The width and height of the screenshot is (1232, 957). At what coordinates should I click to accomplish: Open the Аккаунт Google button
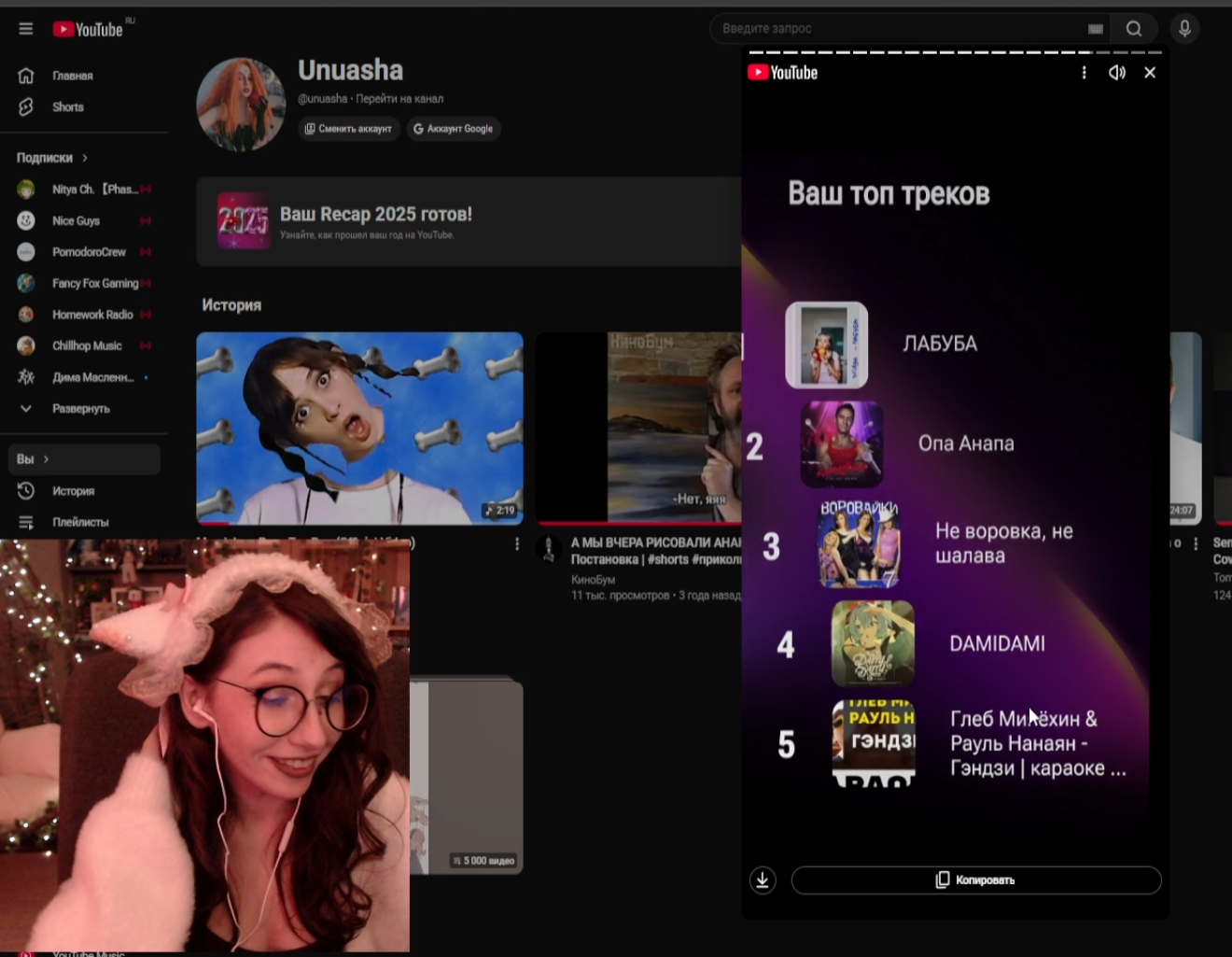point(454,129)
